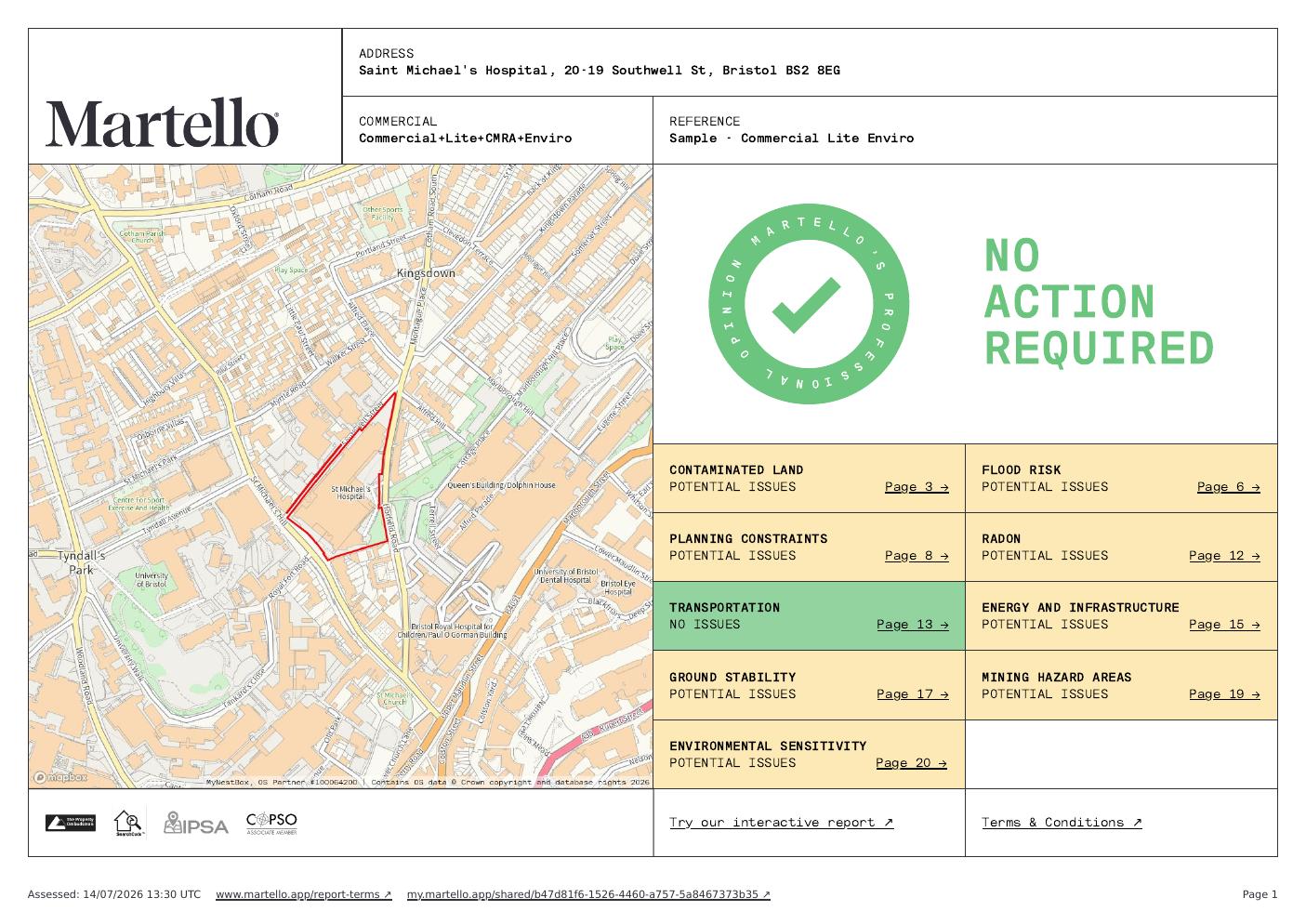Open Flood Risk Page 6 link
This screenshot has width=1306, height=924.
point(1228,486)
